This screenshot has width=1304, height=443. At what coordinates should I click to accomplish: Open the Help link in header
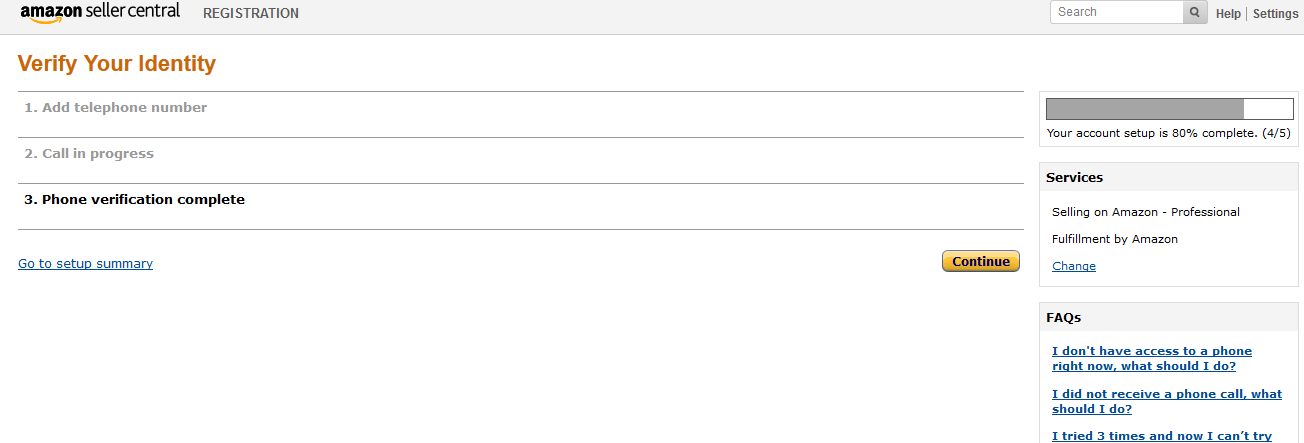1228,14
